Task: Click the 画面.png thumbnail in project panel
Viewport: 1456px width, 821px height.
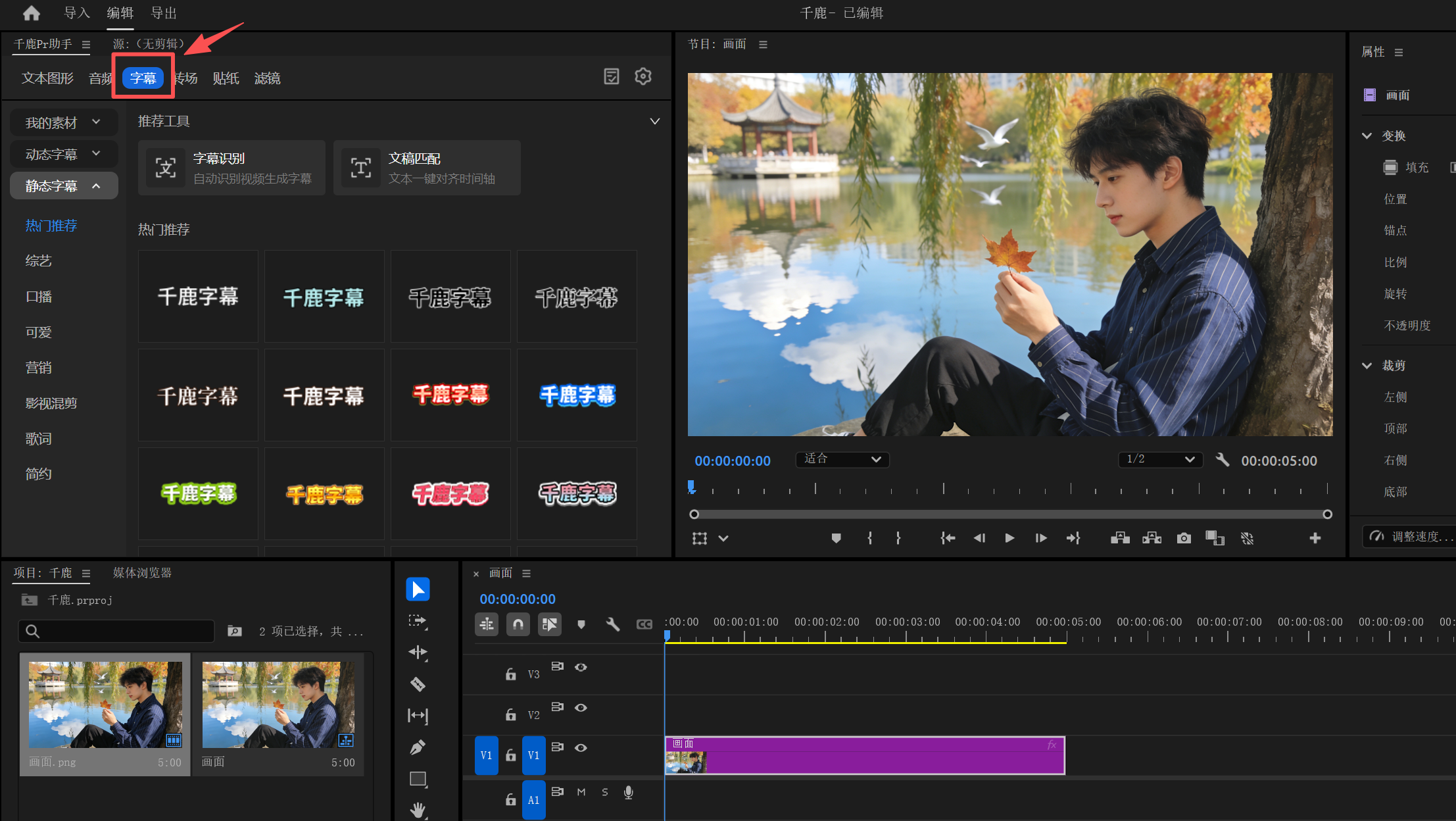Action: pos(105,705)
